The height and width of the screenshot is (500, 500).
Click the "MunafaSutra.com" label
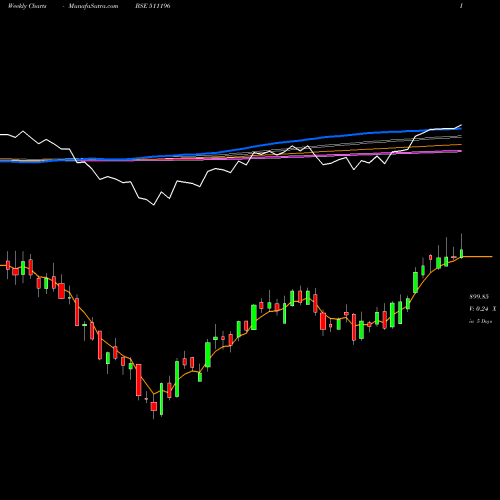[x=93, y=6]
